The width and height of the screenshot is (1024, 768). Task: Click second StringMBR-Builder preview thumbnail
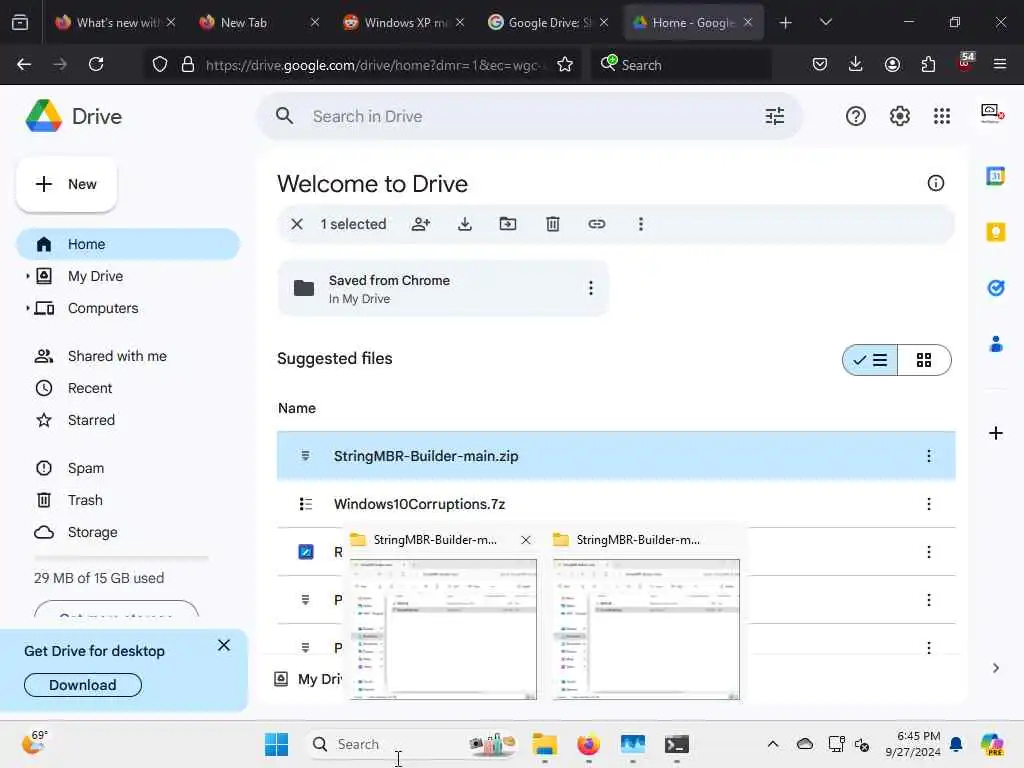coord(646,629)
